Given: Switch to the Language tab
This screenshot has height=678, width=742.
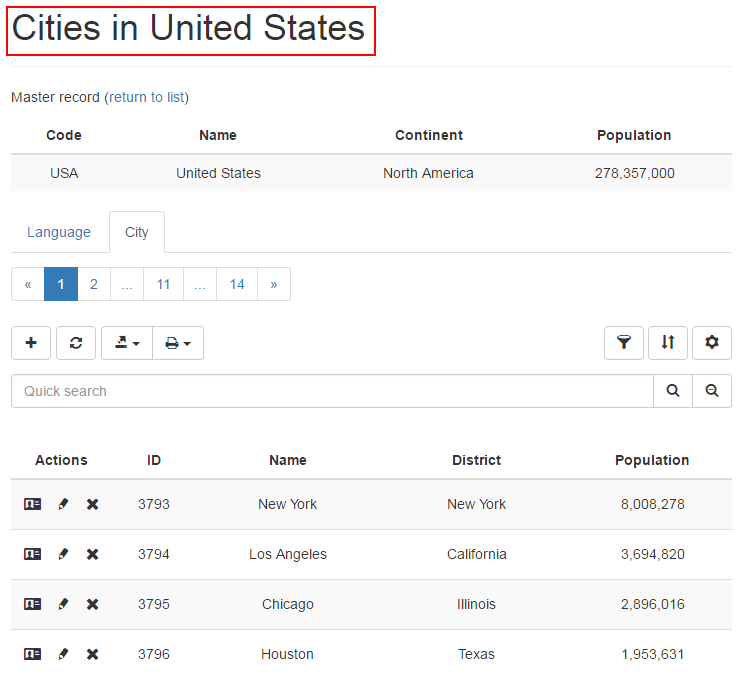Looking at the screenshot, I should [59, 232].
